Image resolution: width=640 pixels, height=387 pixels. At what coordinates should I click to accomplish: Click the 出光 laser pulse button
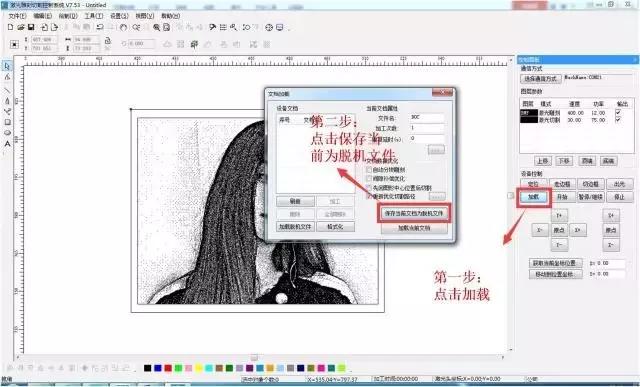coord(619,184)
